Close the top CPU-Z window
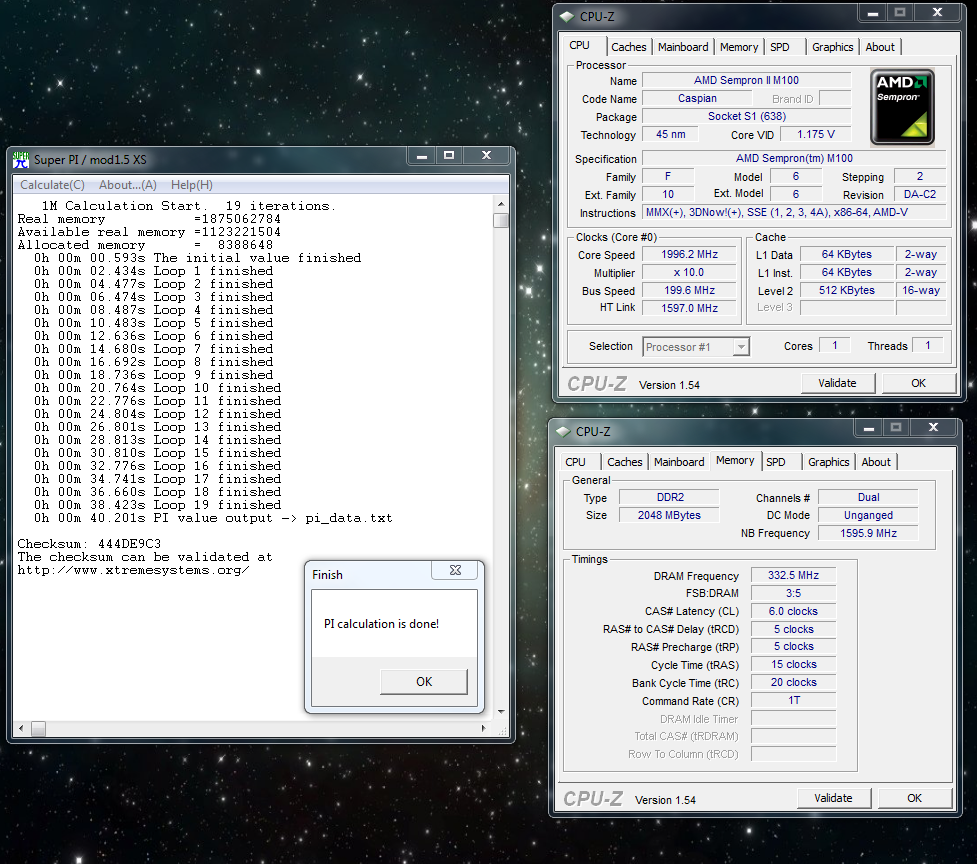The height and width of the screenshot is (864, 977). (937, 13)
